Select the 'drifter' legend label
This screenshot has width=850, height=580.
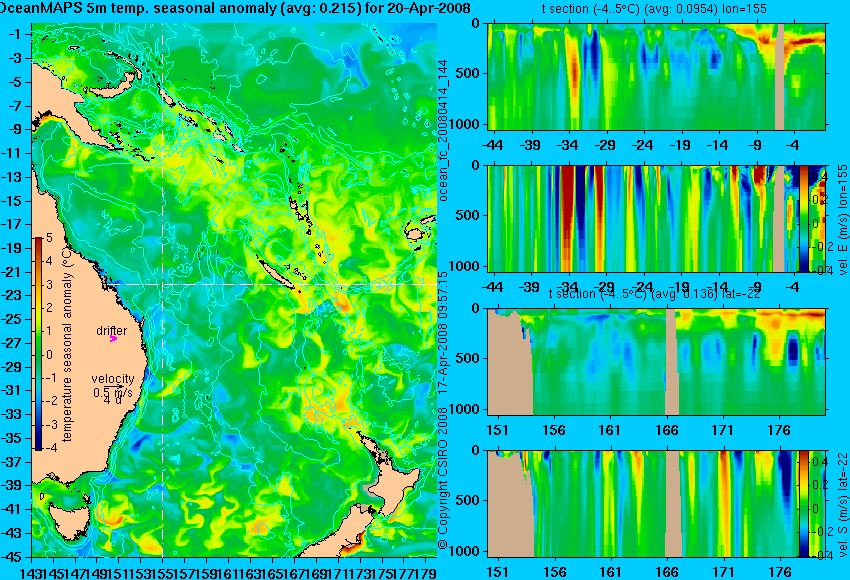click(112, 330)
